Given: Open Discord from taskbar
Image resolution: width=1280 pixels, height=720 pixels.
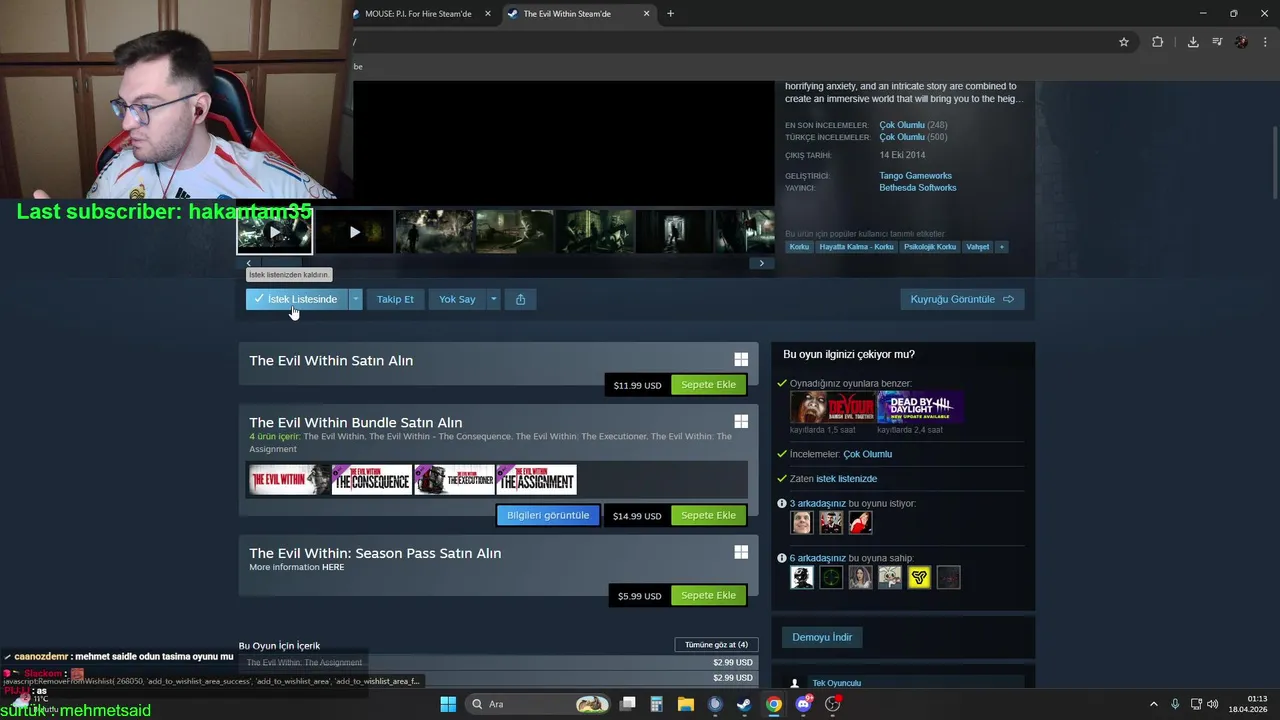Looking at the screenshot, I should click(x=803, y=704).
